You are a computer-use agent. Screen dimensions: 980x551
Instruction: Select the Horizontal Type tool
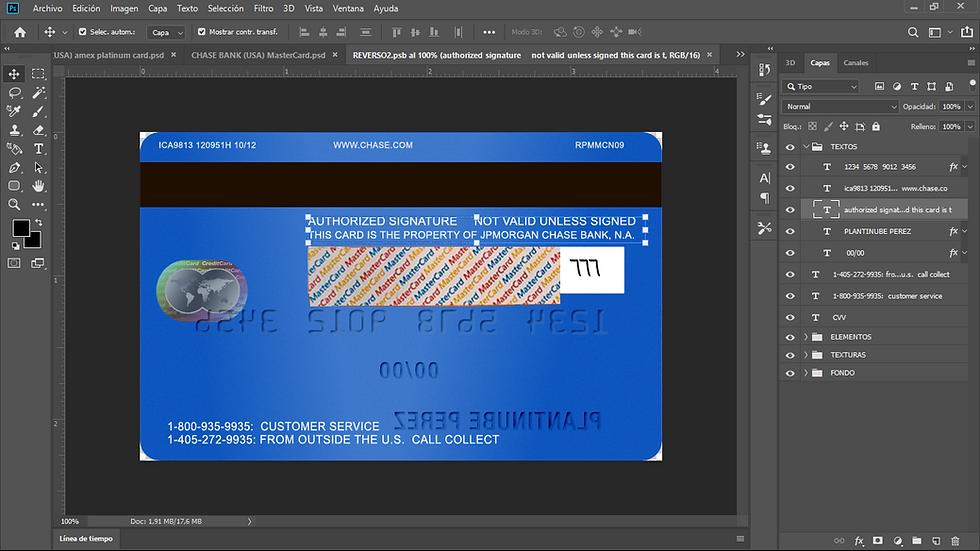[x=38, y=149]
